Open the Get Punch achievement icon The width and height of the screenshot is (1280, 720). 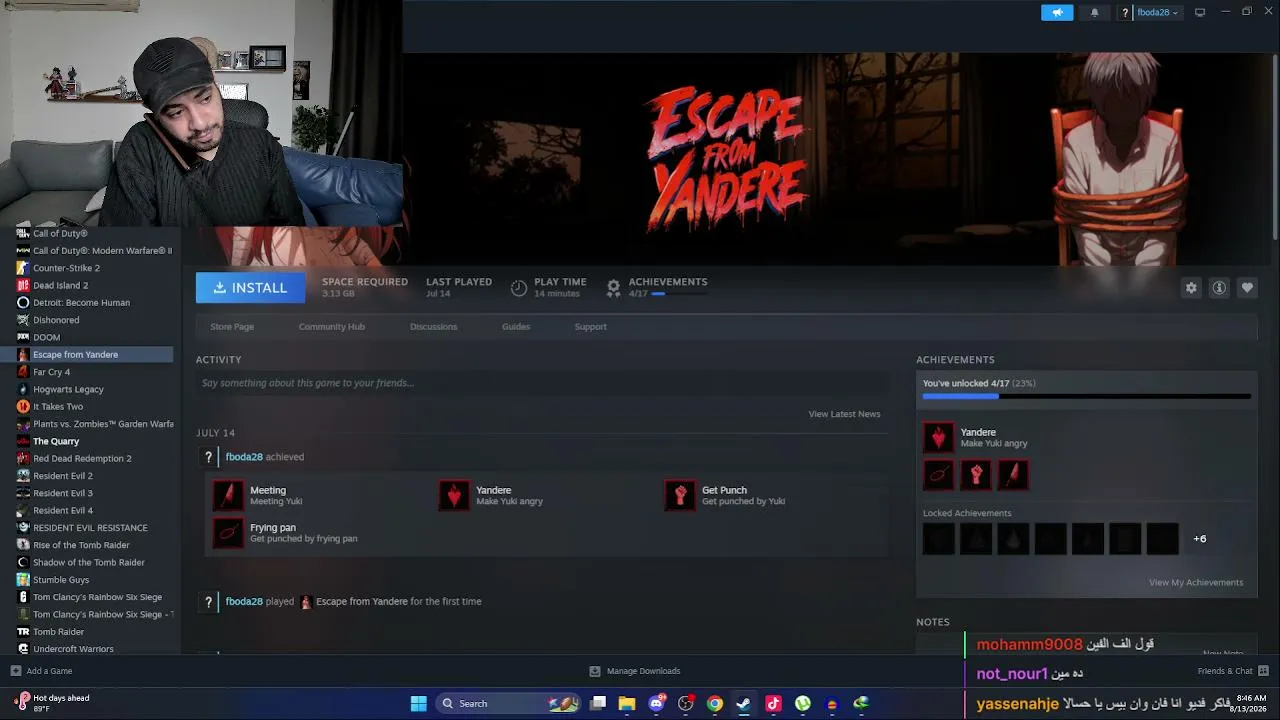tap(680, 495)
